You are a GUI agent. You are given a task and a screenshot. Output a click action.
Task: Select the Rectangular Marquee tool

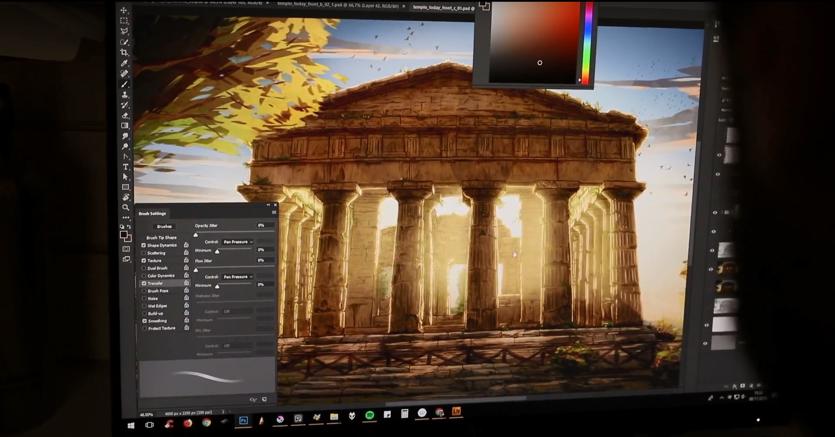(x=124, y=21)
